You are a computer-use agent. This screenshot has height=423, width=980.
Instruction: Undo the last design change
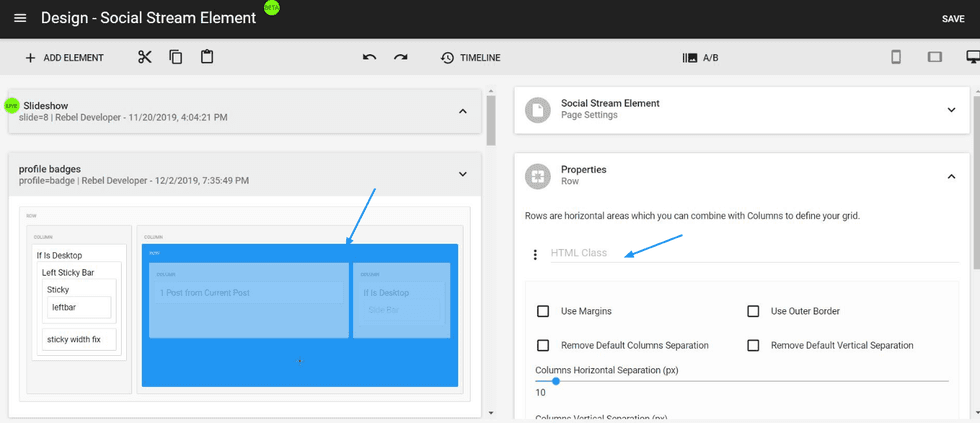pos(369,57)
